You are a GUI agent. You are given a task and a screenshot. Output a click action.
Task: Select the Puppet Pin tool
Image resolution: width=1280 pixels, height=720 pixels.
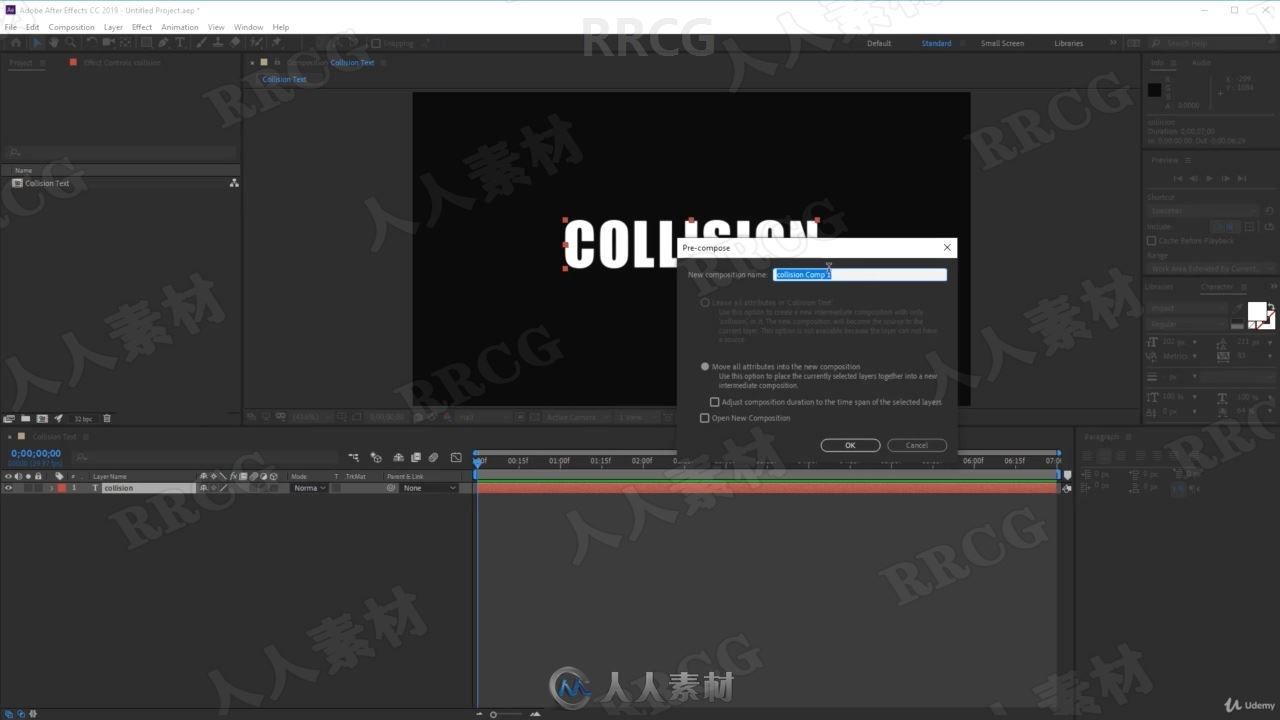click(276, 43)
